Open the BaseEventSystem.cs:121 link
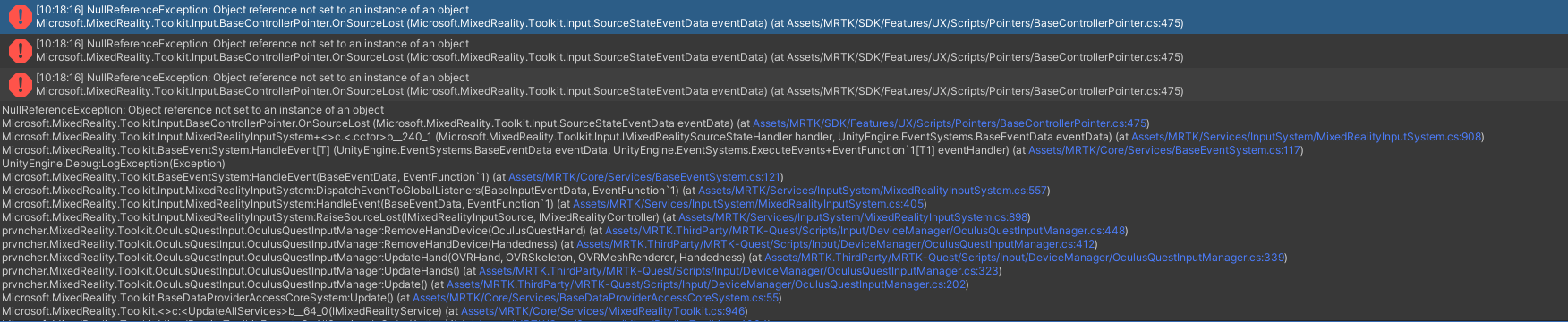This screenshot has height=322, width=1568. click(643, 177)
